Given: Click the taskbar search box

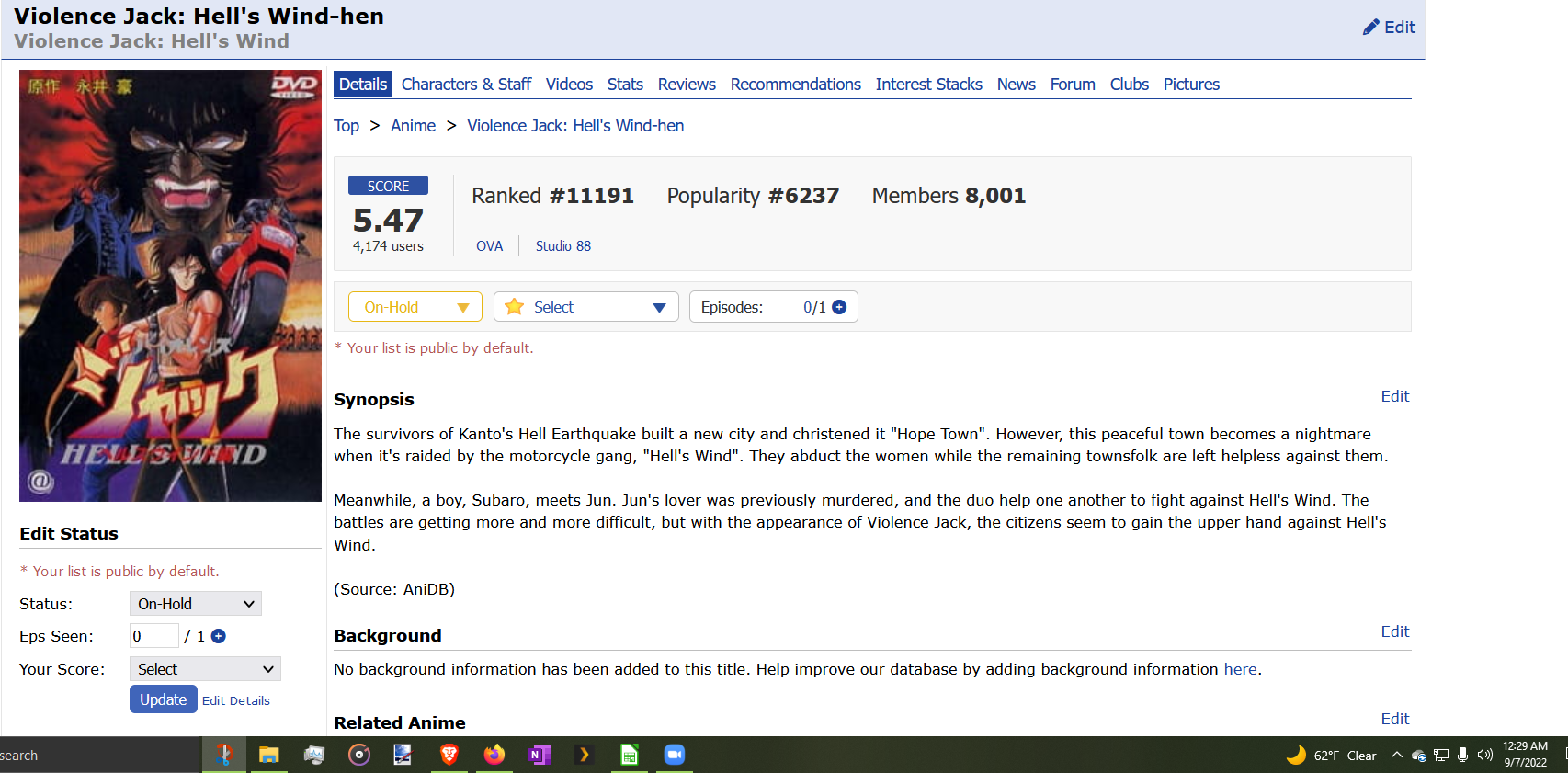Looking at the screenshot, I should point(98,755).
